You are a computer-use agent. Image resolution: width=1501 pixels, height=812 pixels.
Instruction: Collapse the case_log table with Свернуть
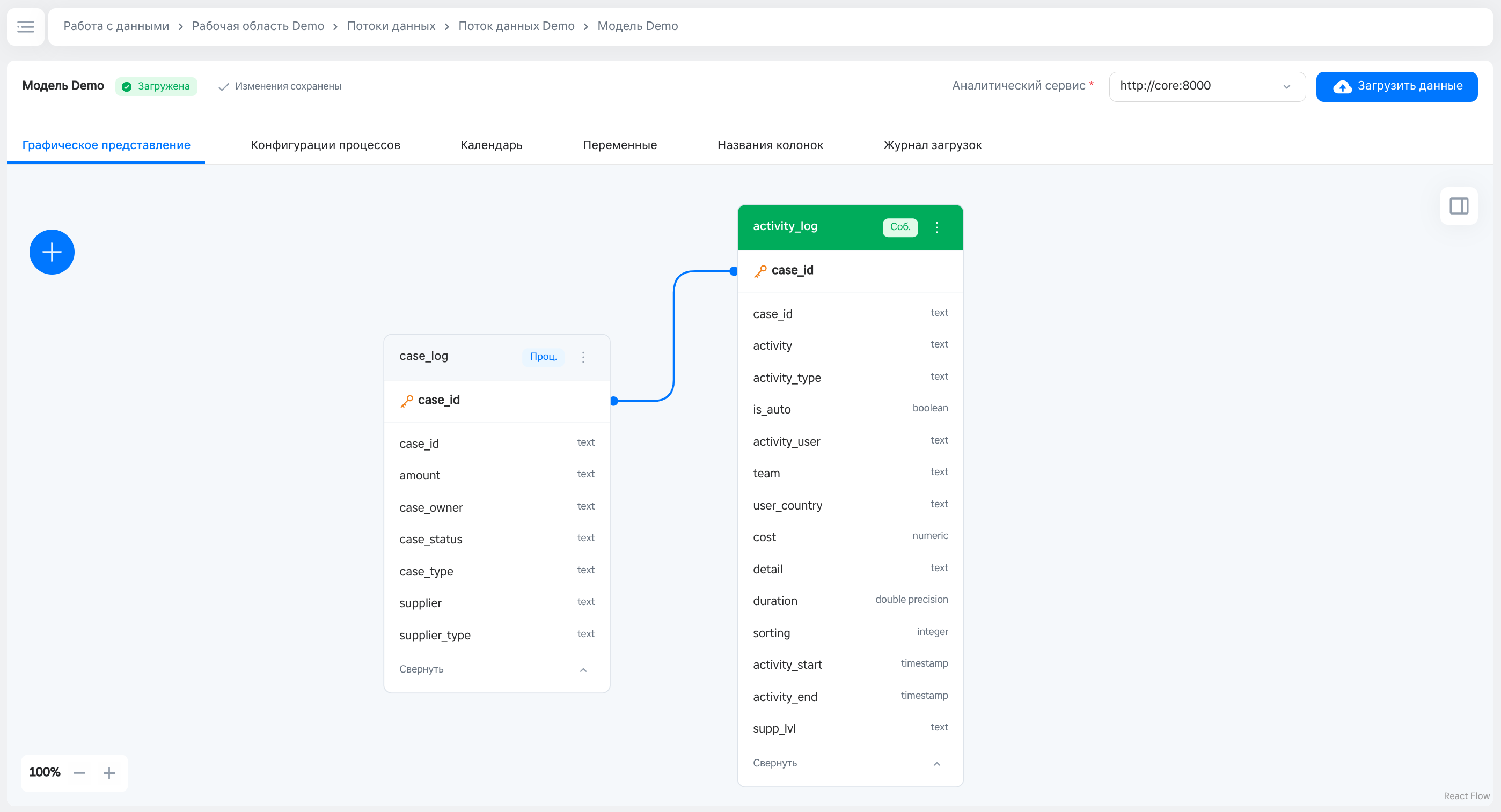496,669
